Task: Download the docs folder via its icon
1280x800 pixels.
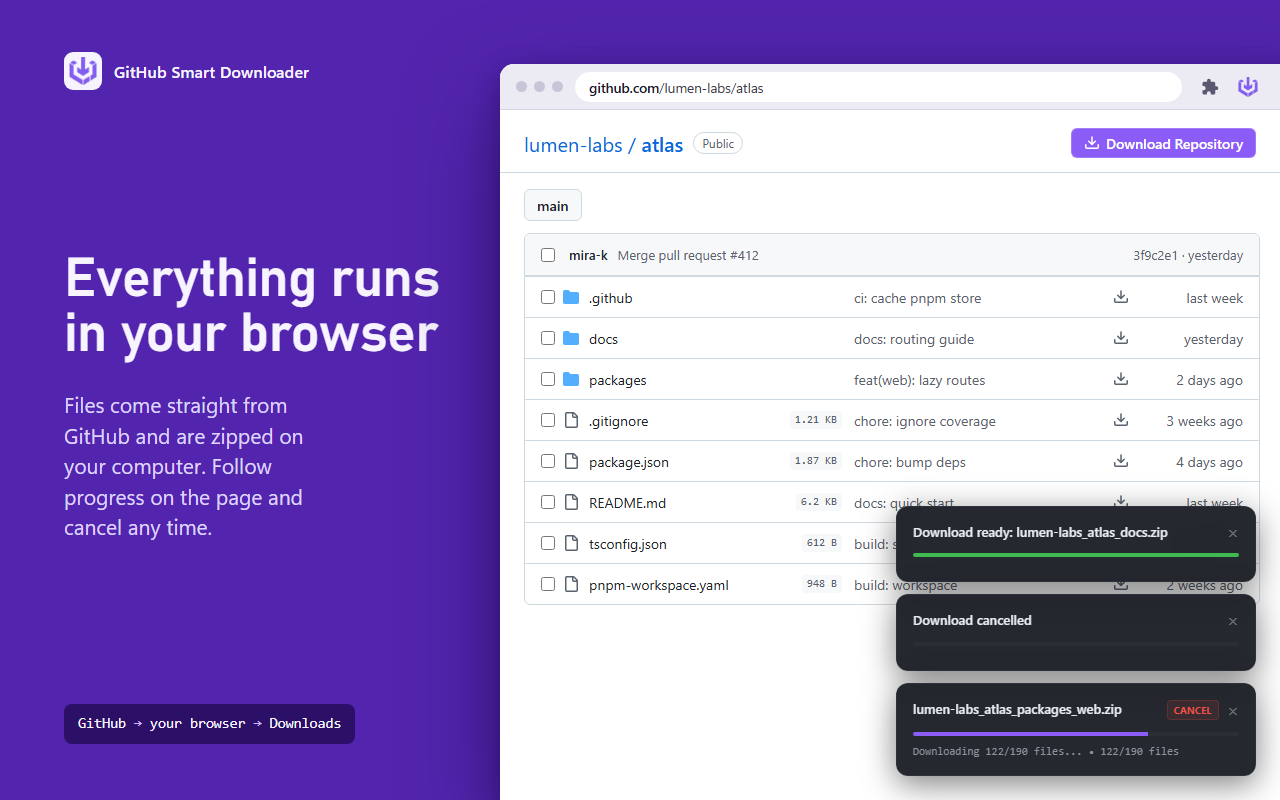Action: (1121, 338)
